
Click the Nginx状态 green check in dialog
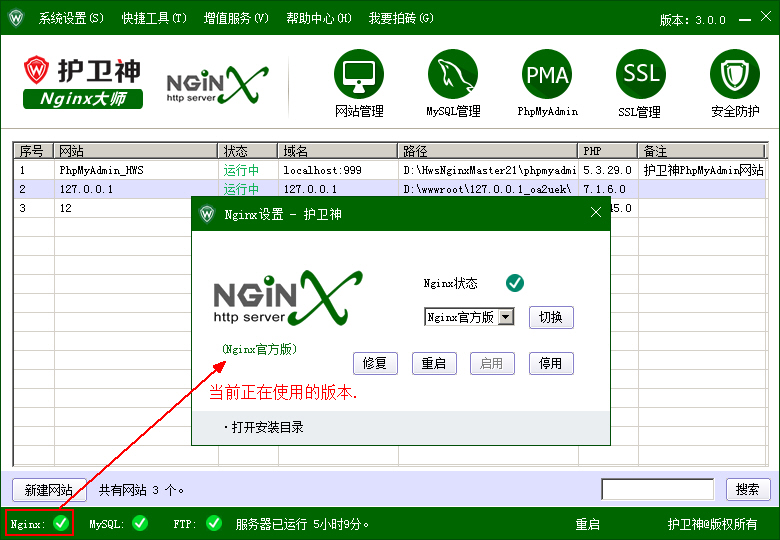coord(515,283)
